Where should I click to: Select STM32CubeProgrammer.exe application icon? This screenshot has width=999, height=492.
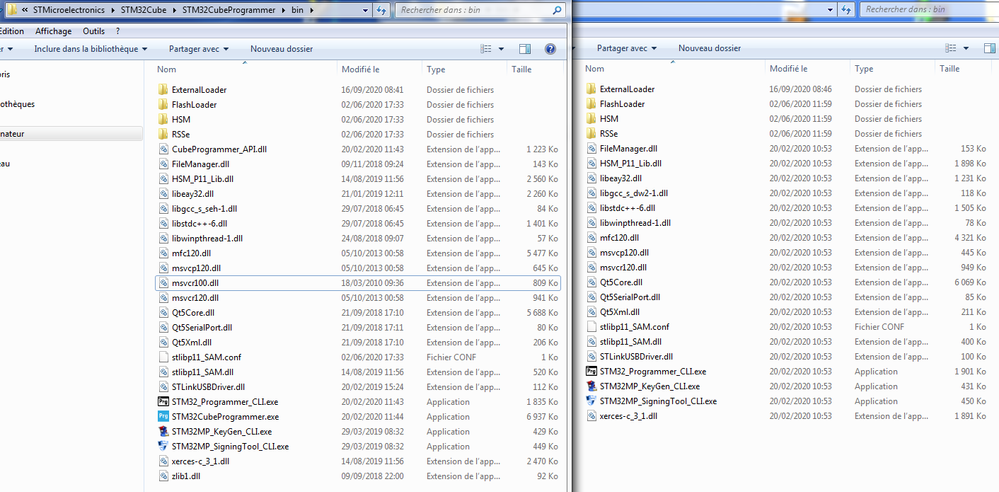pyautogui.click(x=162, y=417)
